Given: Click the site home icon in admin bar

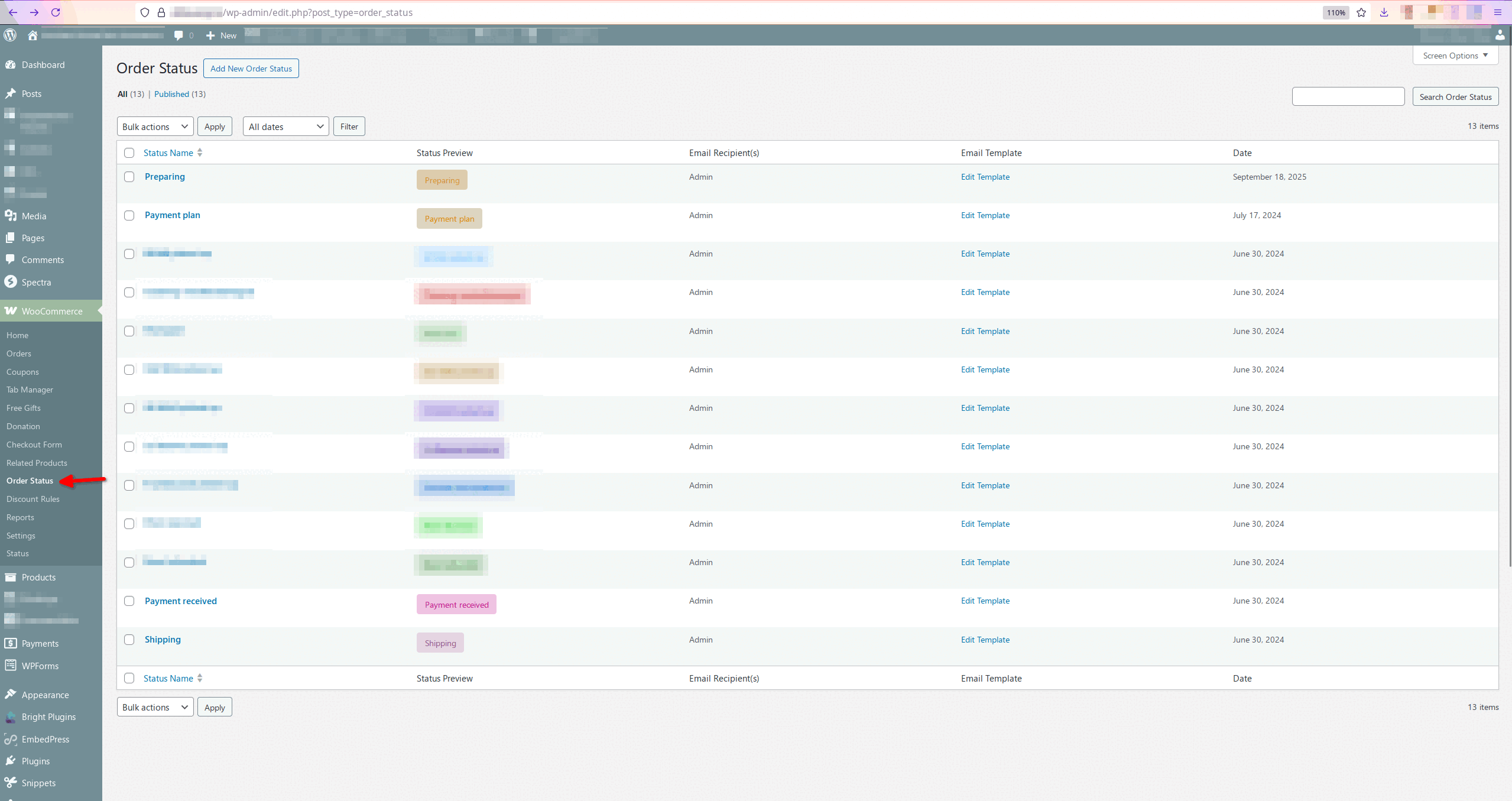Looking at the screenshot, I should [x=33, y=35].
